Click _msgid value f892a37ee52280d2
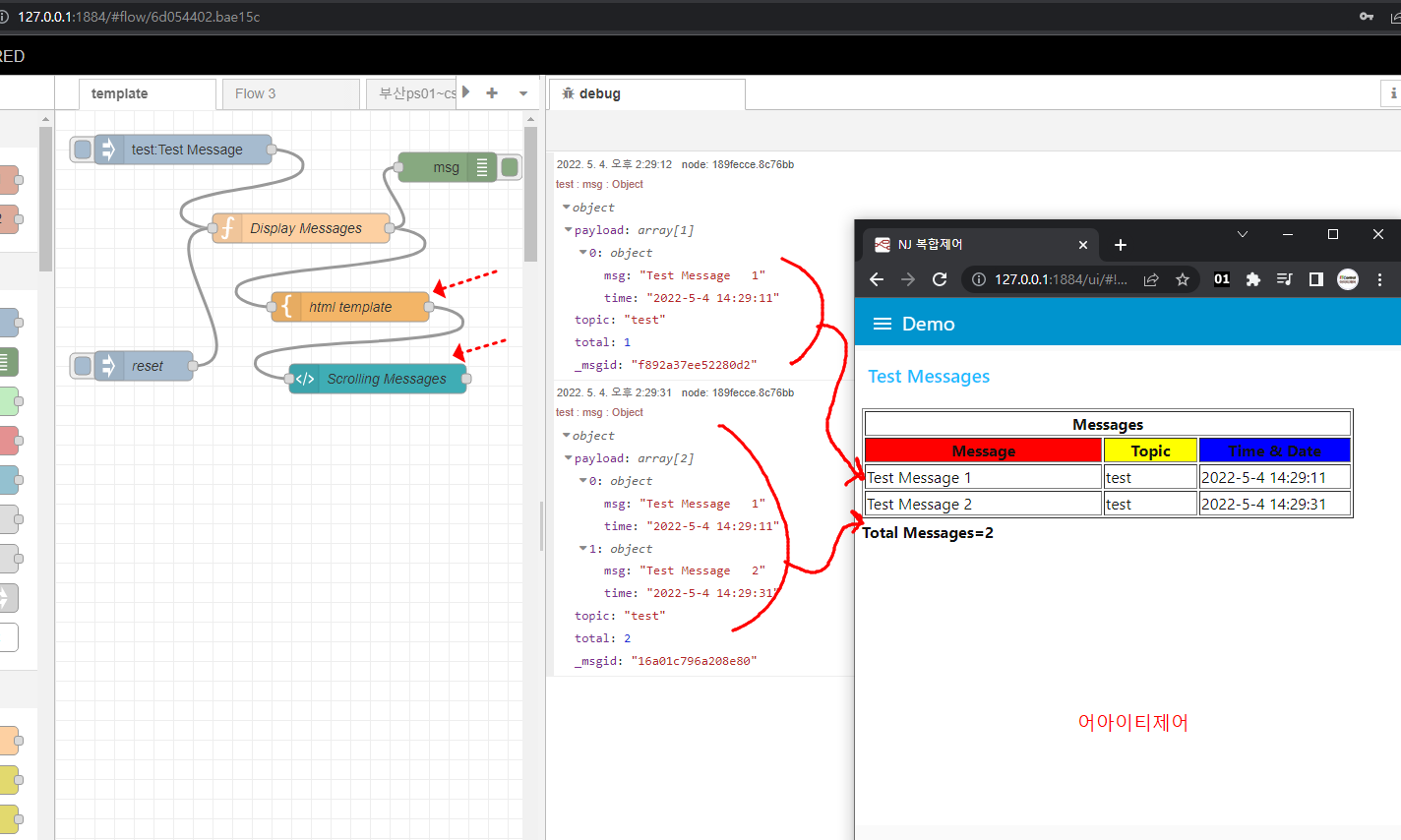 tap(694, 365)
